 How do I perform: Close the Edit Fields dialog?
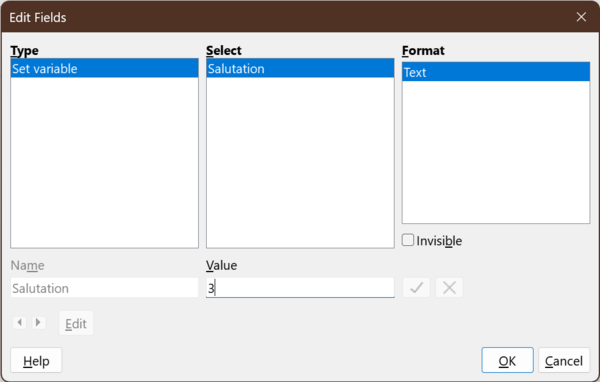(581, 17)
